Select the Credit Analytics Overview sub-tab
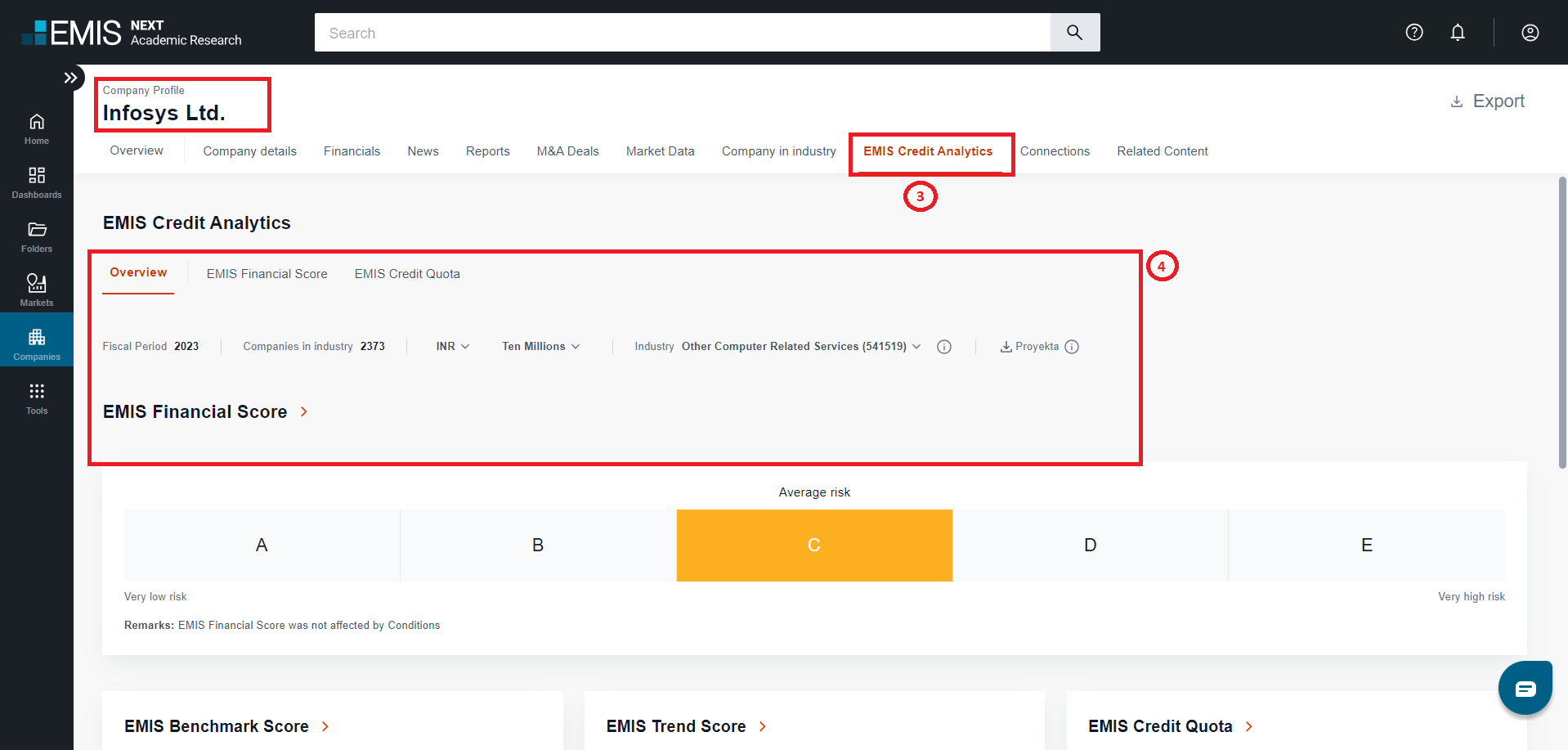This screenshot has width=1568, height=750. 138,272
